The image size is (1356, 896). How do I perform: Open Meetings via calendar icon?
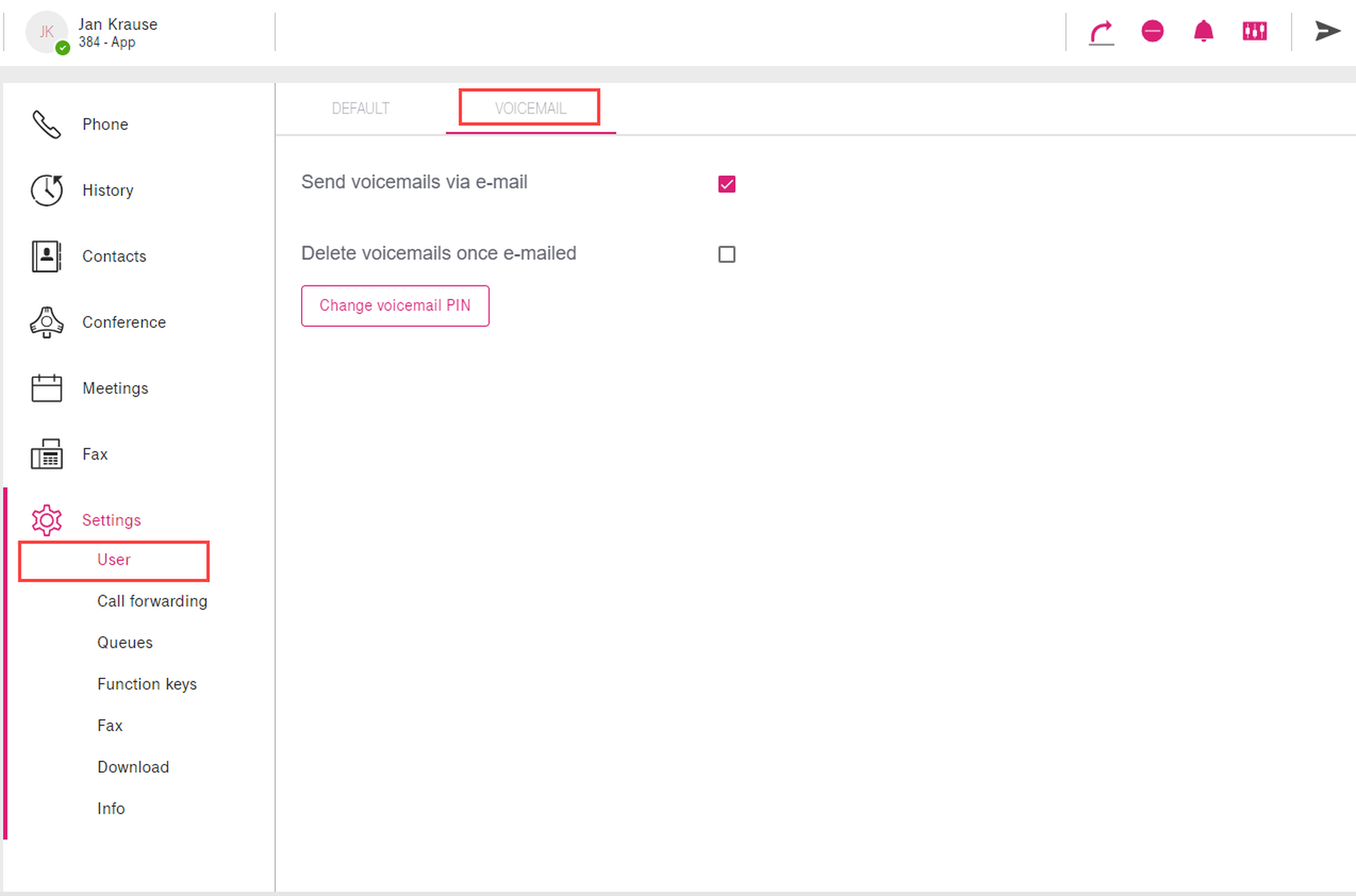tap(46, 388)
